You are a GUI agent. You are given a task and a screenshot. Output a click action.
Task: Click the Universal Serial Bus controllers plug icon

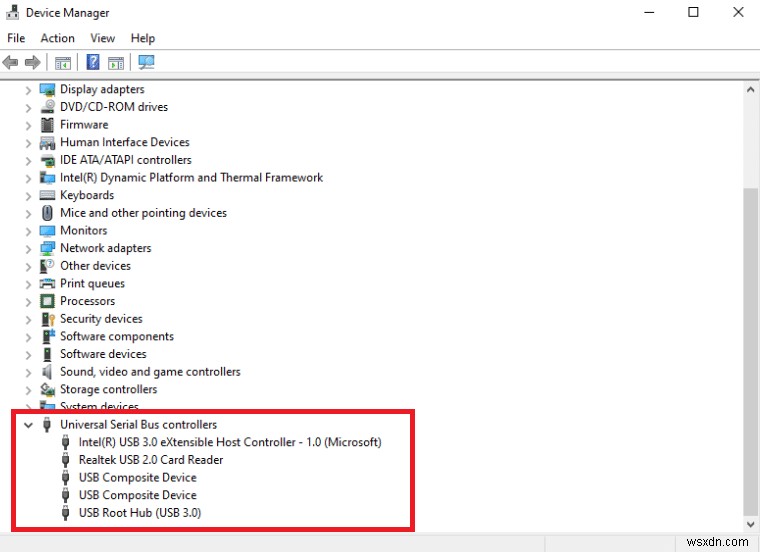pyautogui.click(x=47, y=425)
